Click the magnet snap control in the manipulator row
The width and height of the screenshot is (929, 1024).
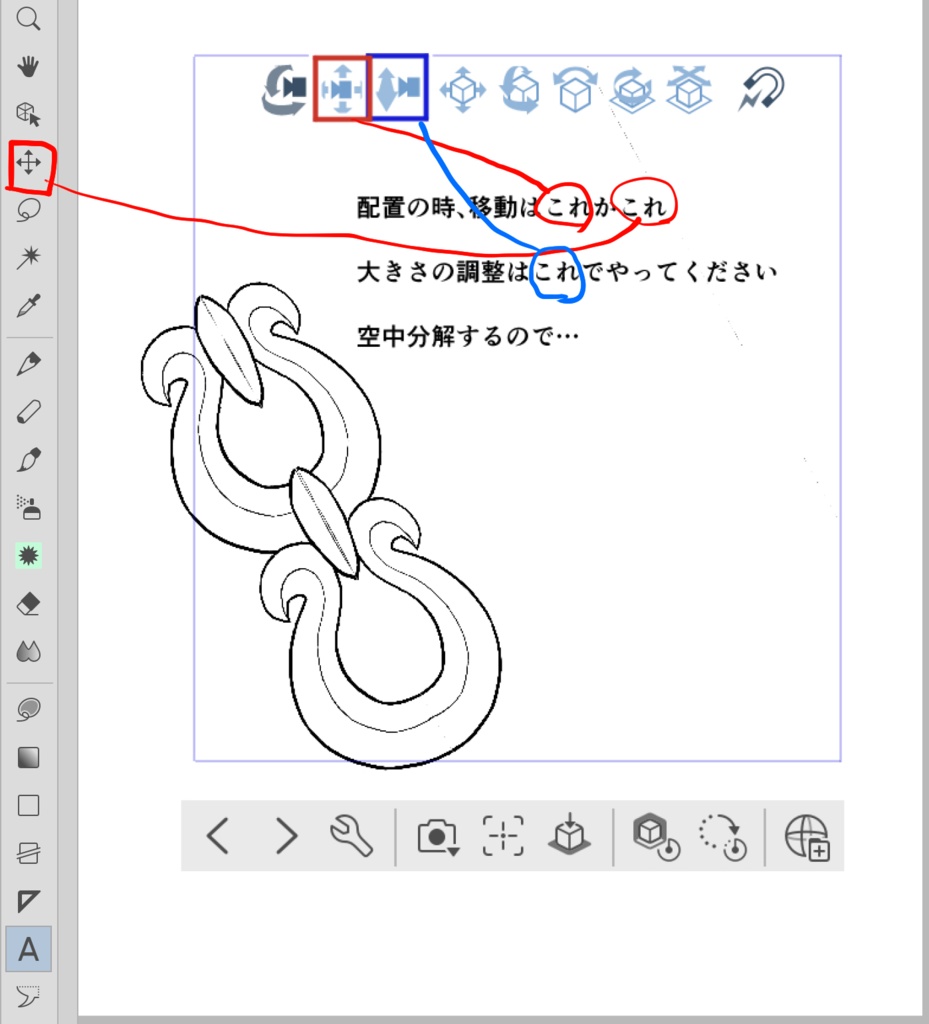coord(762,88)
